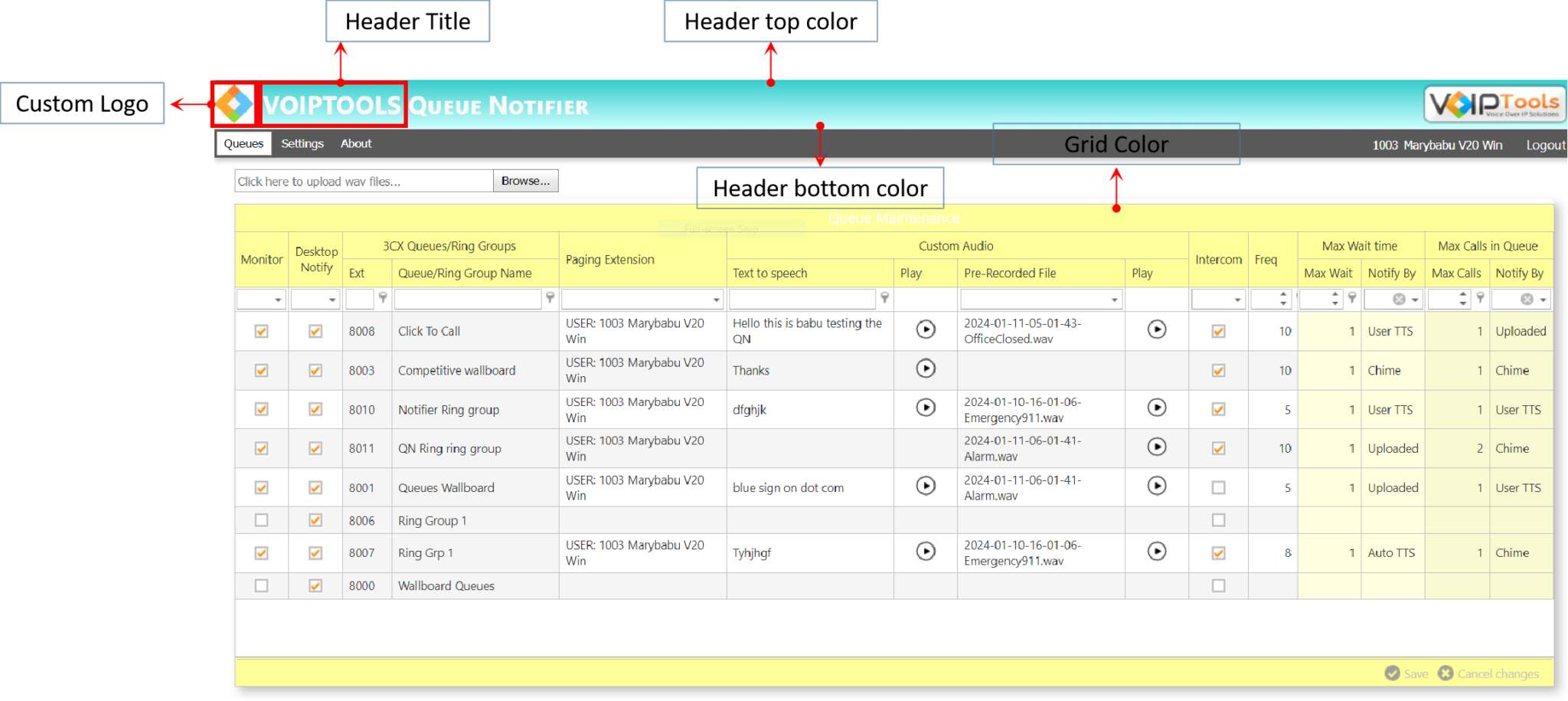The image size is (1568, 701).
Task: Uncheck Desktop Notify for Wallboard Queues
Action: 315,585
